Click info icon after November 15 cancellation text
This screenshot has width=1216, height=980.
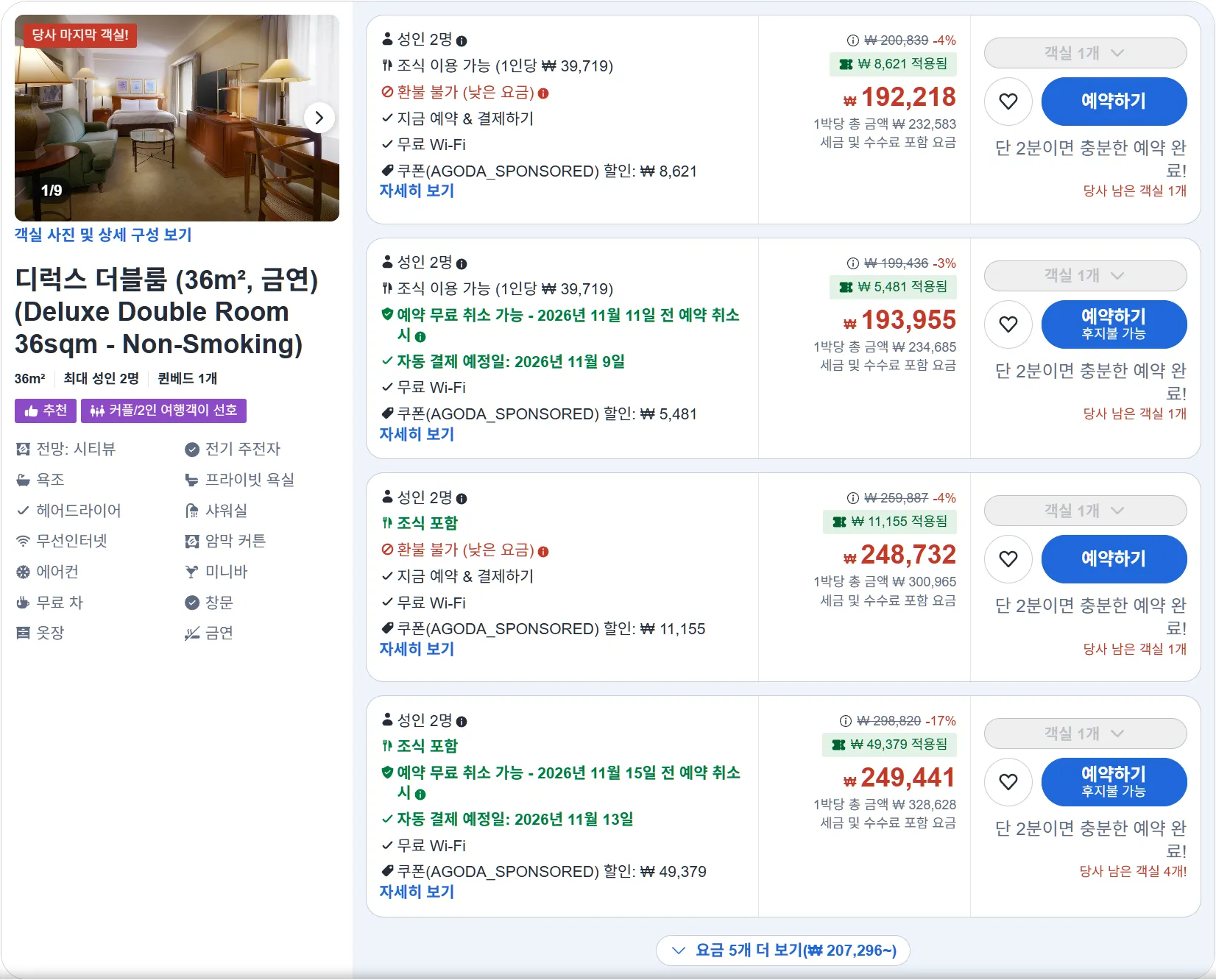(x=420, y=795)
